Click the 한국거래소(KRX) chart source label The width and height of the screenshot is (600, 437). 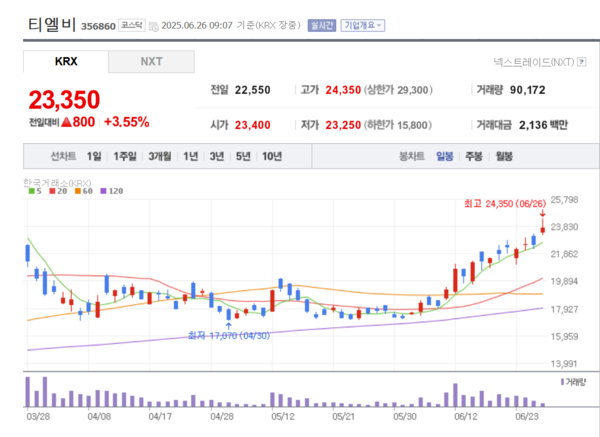(57, 183)
